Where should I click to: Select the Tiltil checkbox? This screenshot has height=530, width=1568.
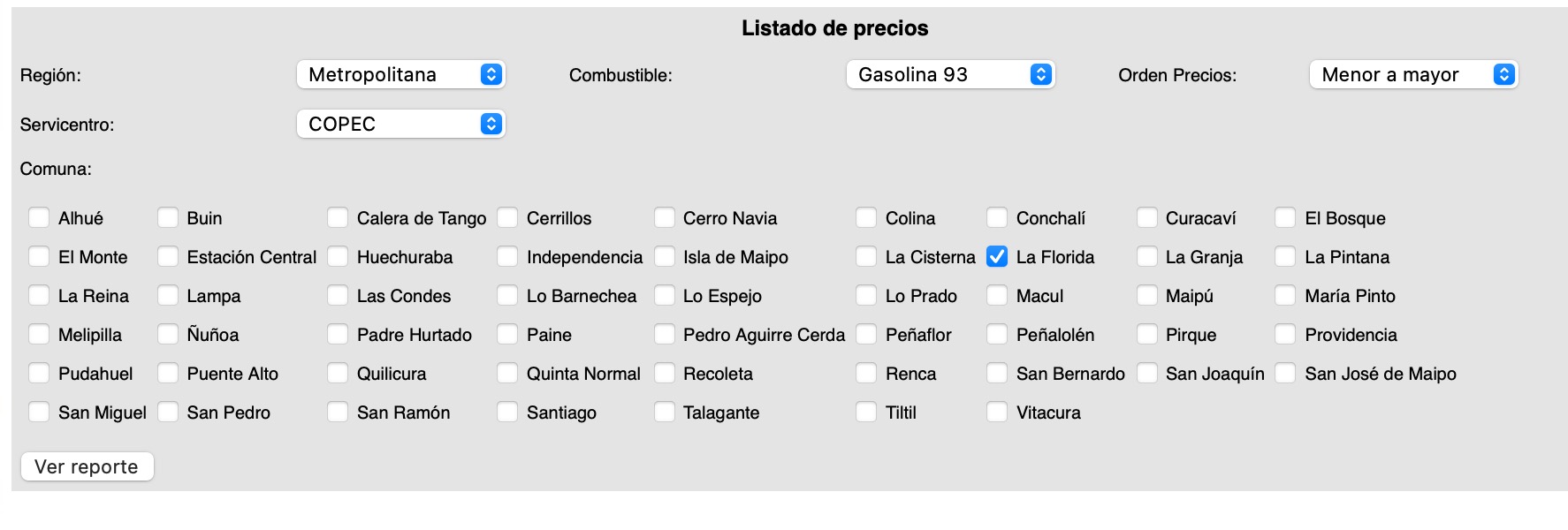[866, 413]
